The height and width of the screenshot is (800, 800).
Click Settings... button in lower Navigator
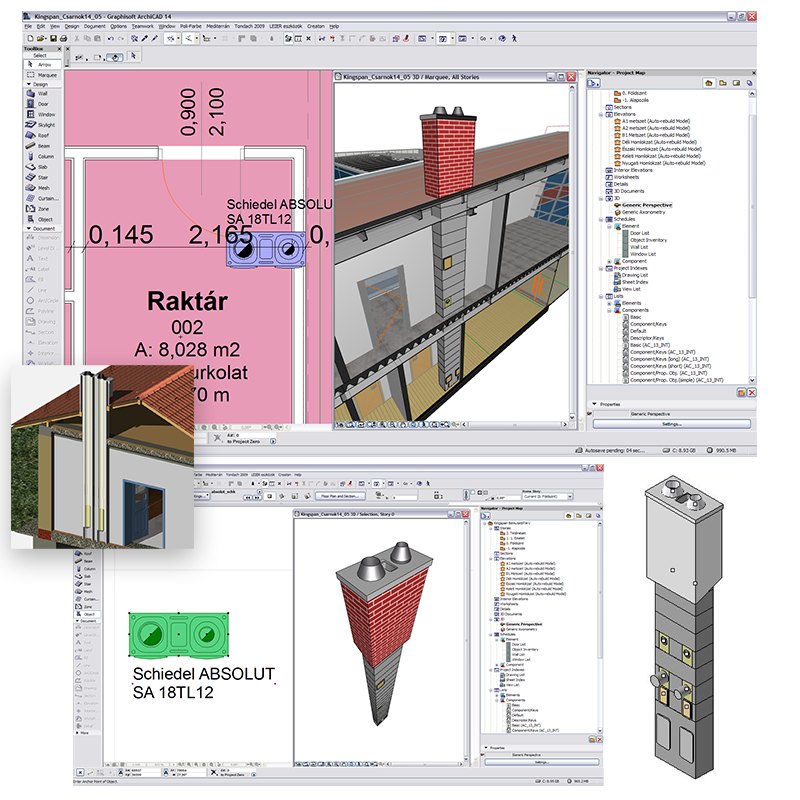tap(541, 762)
